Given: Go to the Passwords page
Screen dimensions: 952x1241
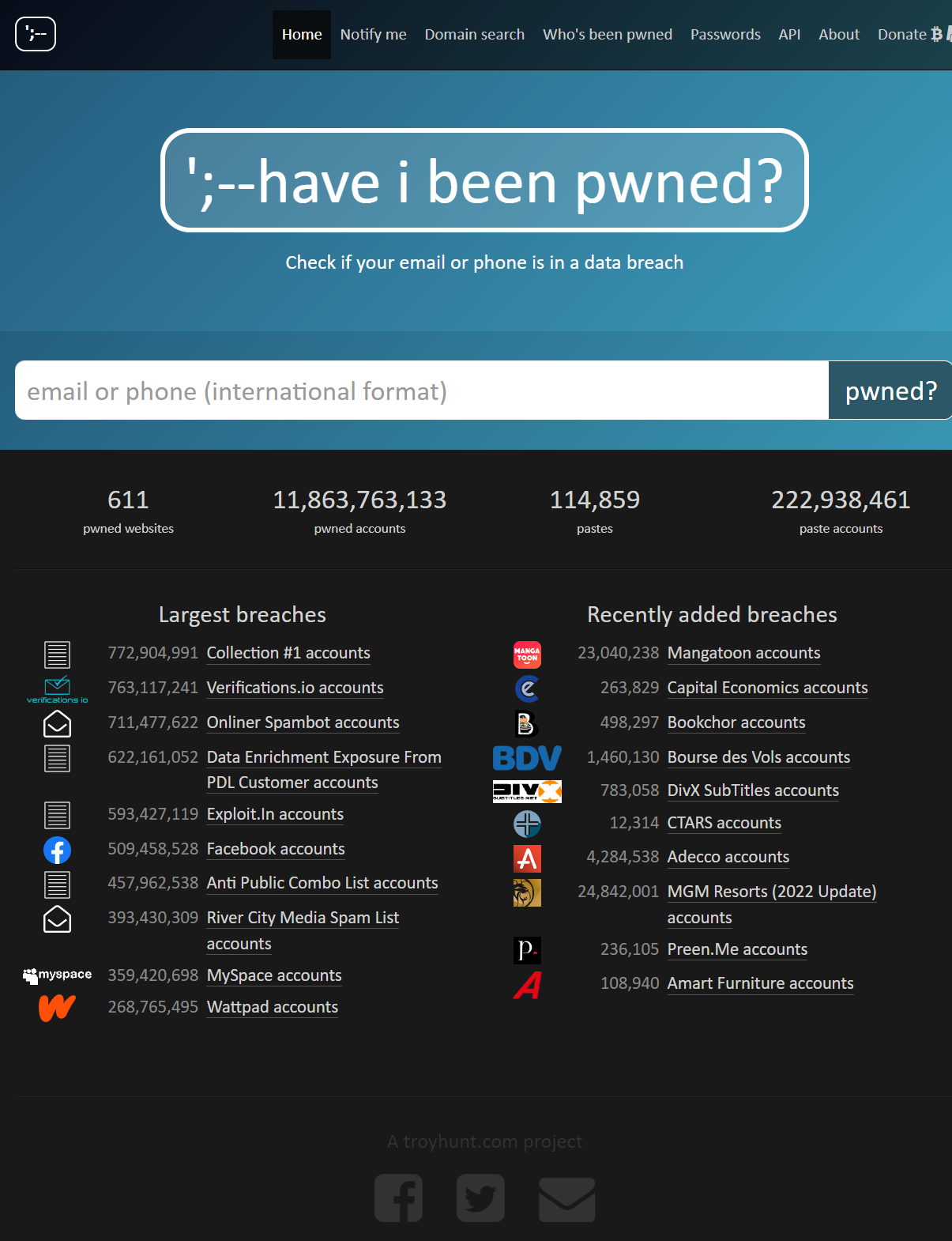Looking at the screenshot, I should pos(724,35).
